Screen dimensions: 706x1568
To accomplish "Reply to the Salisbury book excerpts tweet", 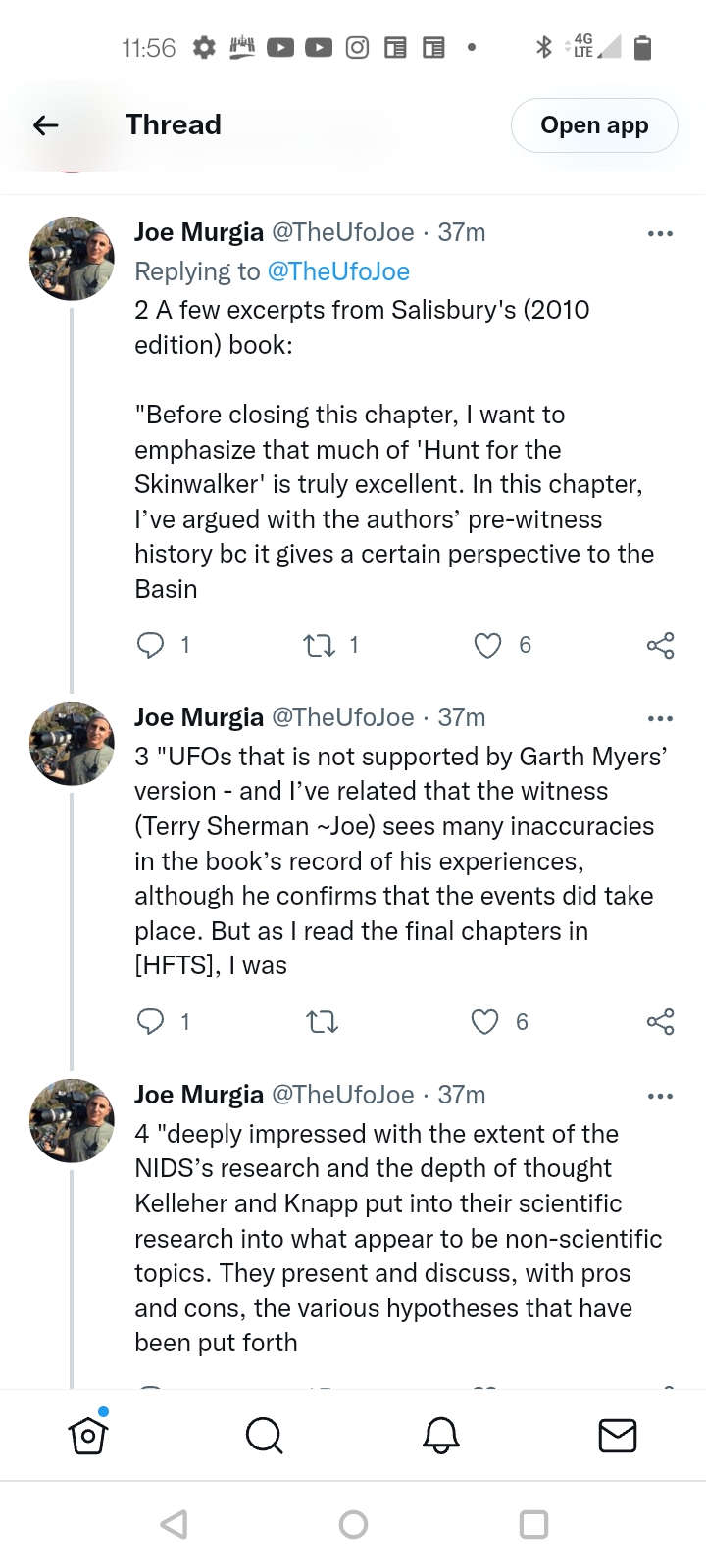I will tap(151, 645).
